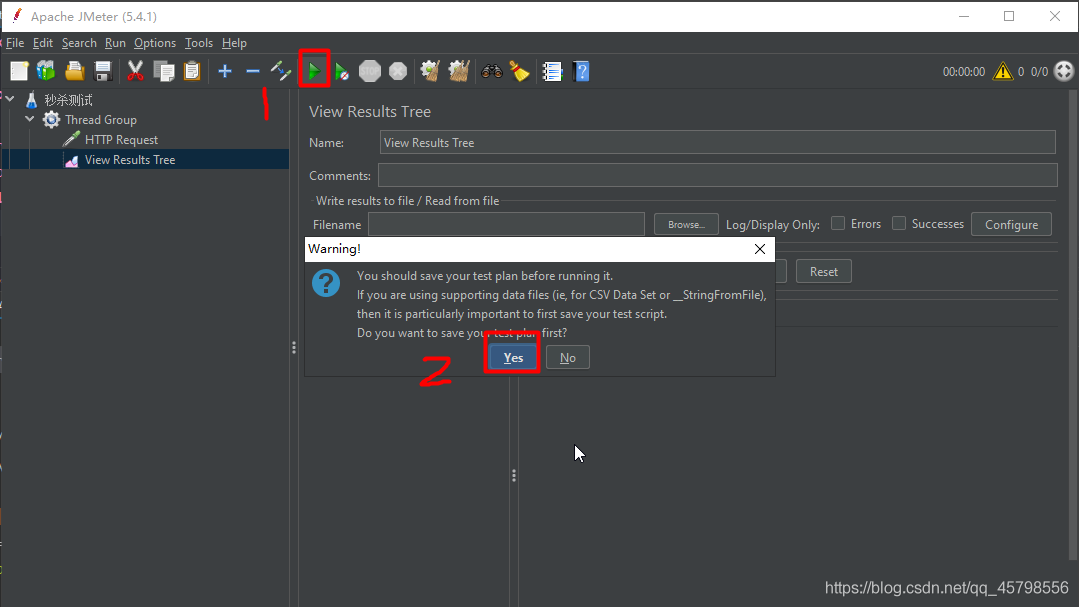Image resolution: width=1079 pixels, height=607 pixels.
Task: Open the Run menu
Action: (115, 43)
